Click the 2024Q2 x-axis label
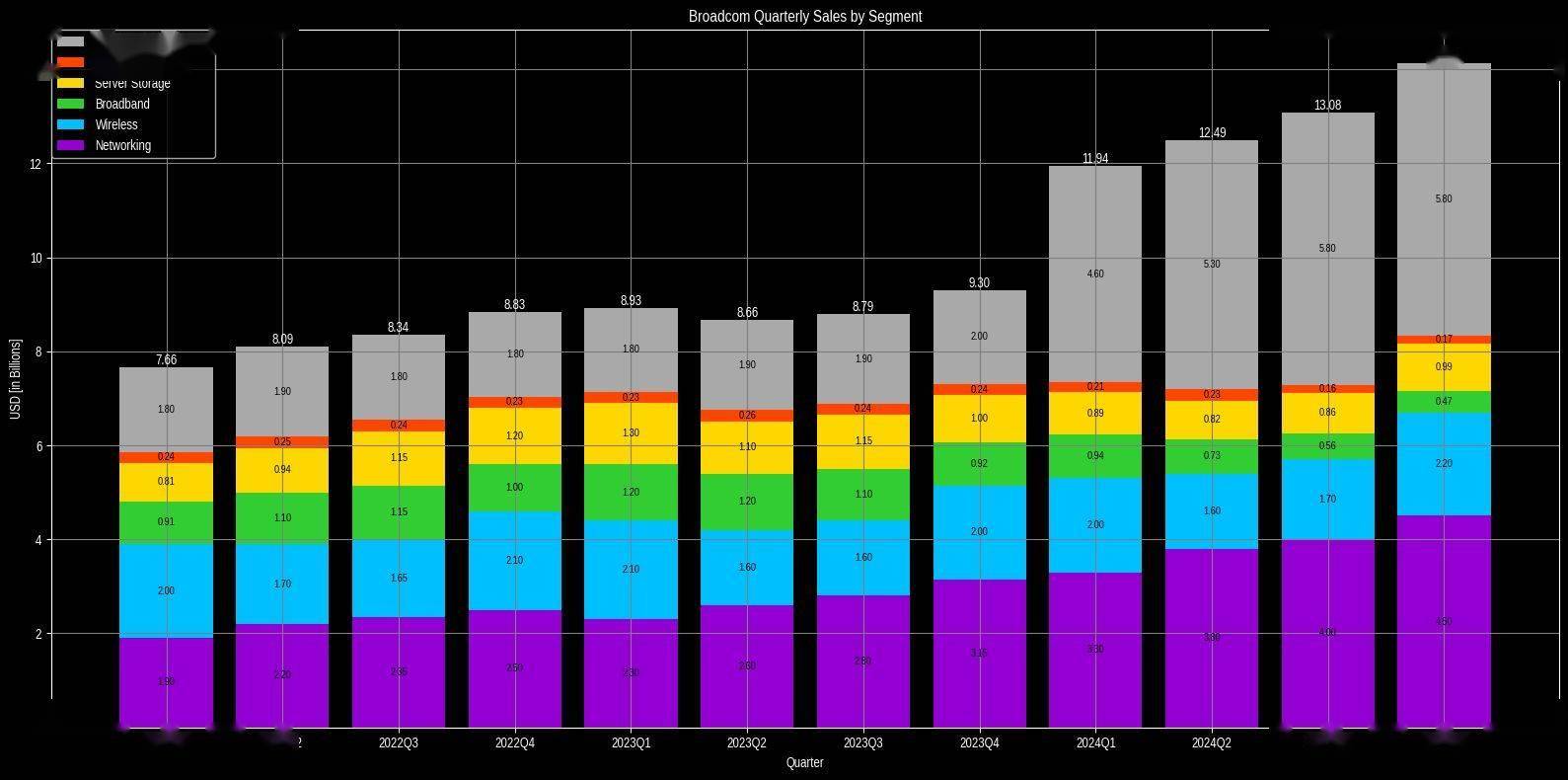This screenshot has height=780, width=1568. (x=1212, y=742)
